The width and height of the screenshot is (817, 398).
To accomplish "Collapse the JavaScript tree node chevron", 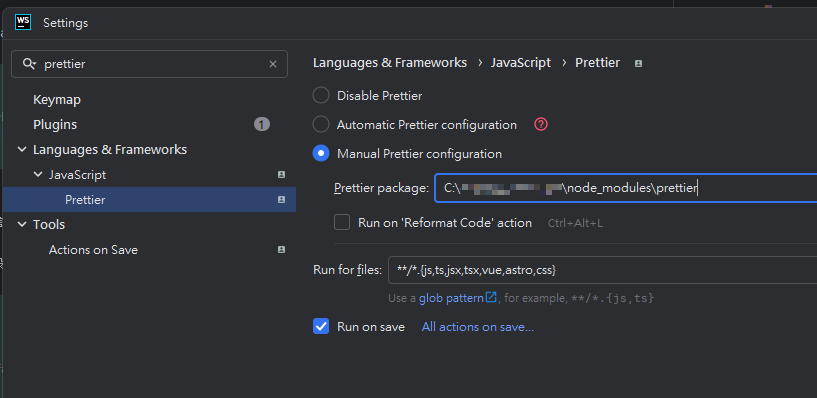I will [x=38, y=175].
